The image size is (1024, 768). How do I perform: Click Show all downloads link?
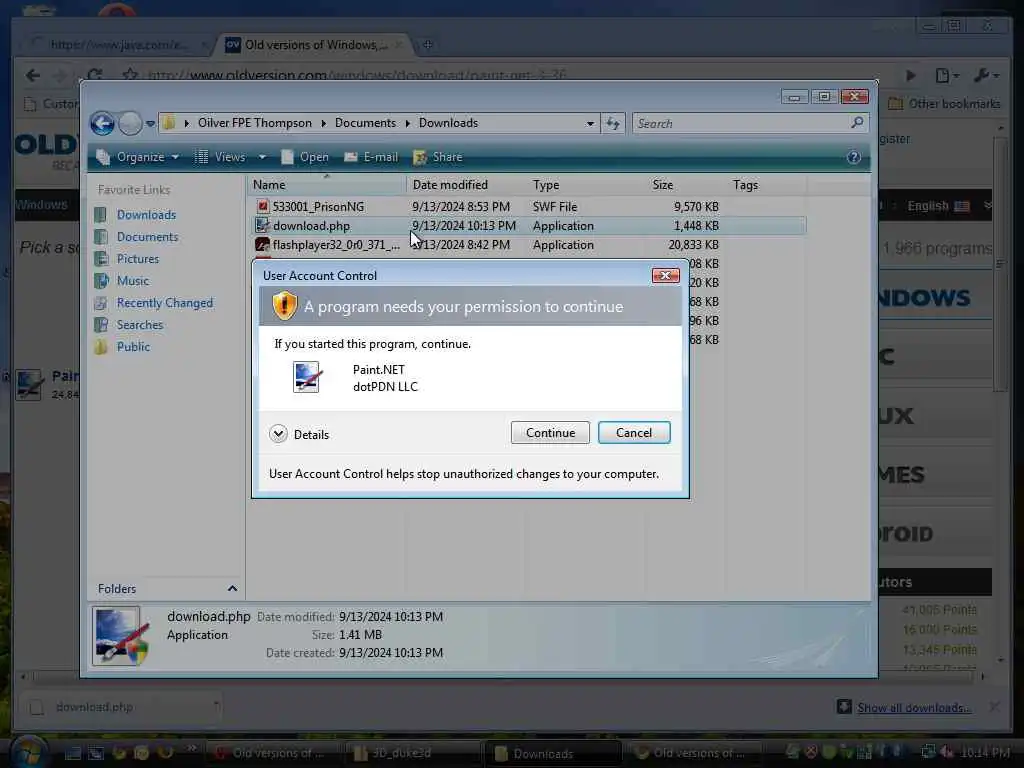(914, 708)
